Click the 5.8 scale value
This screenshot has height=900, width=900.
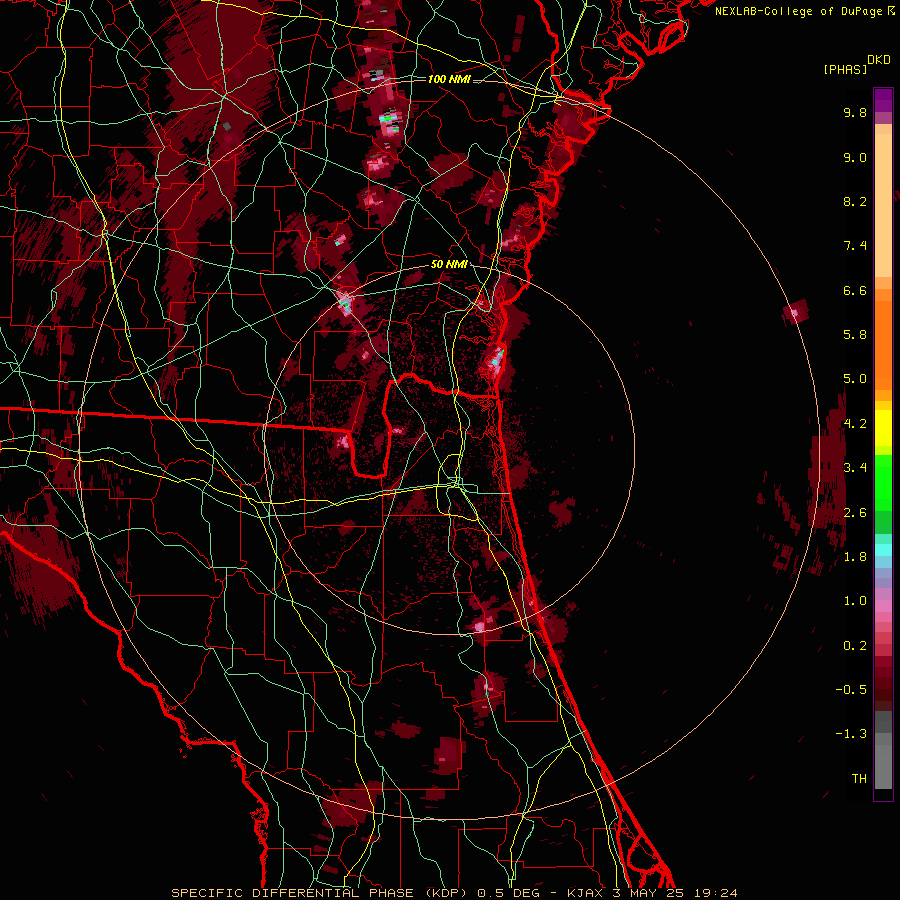tap(855, 335)
